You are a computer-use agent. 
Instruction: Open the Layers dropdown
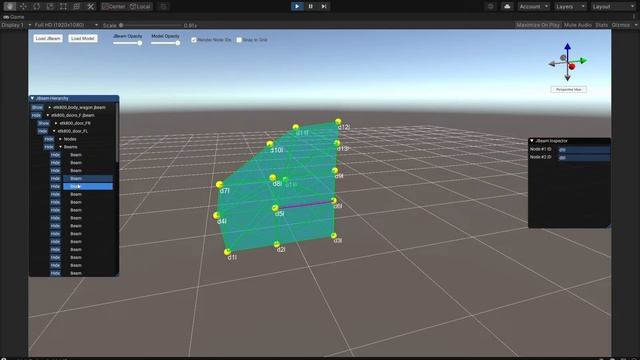(x=570, y=7)
